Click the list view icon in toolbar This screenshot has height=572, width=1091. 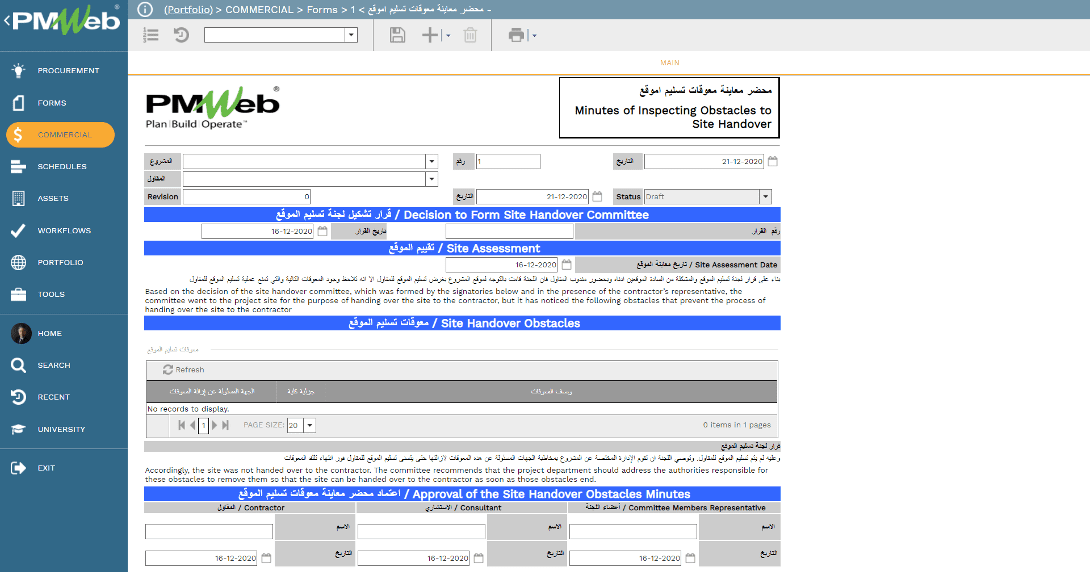point(150,35)
